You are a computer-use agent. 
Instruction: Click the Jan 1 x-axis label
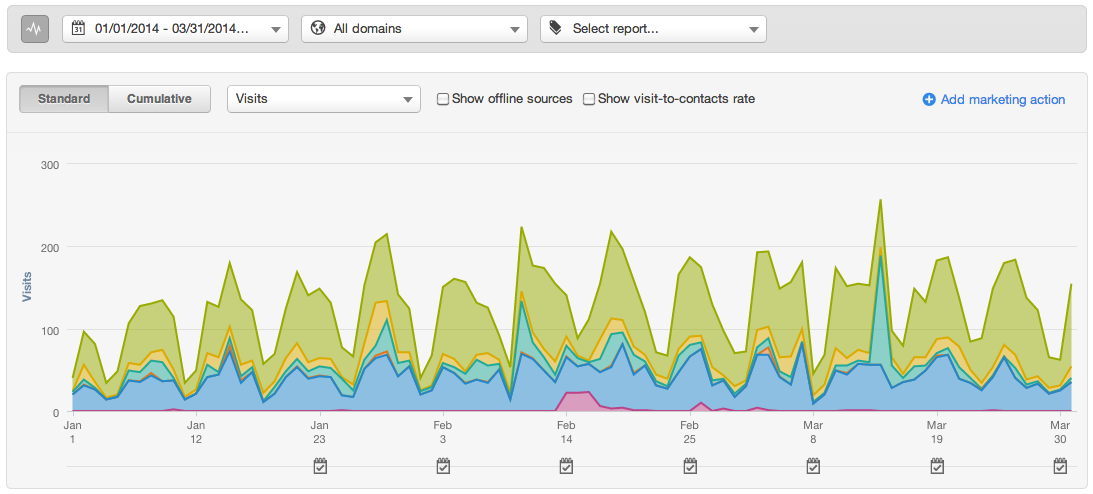pos(72,432)
